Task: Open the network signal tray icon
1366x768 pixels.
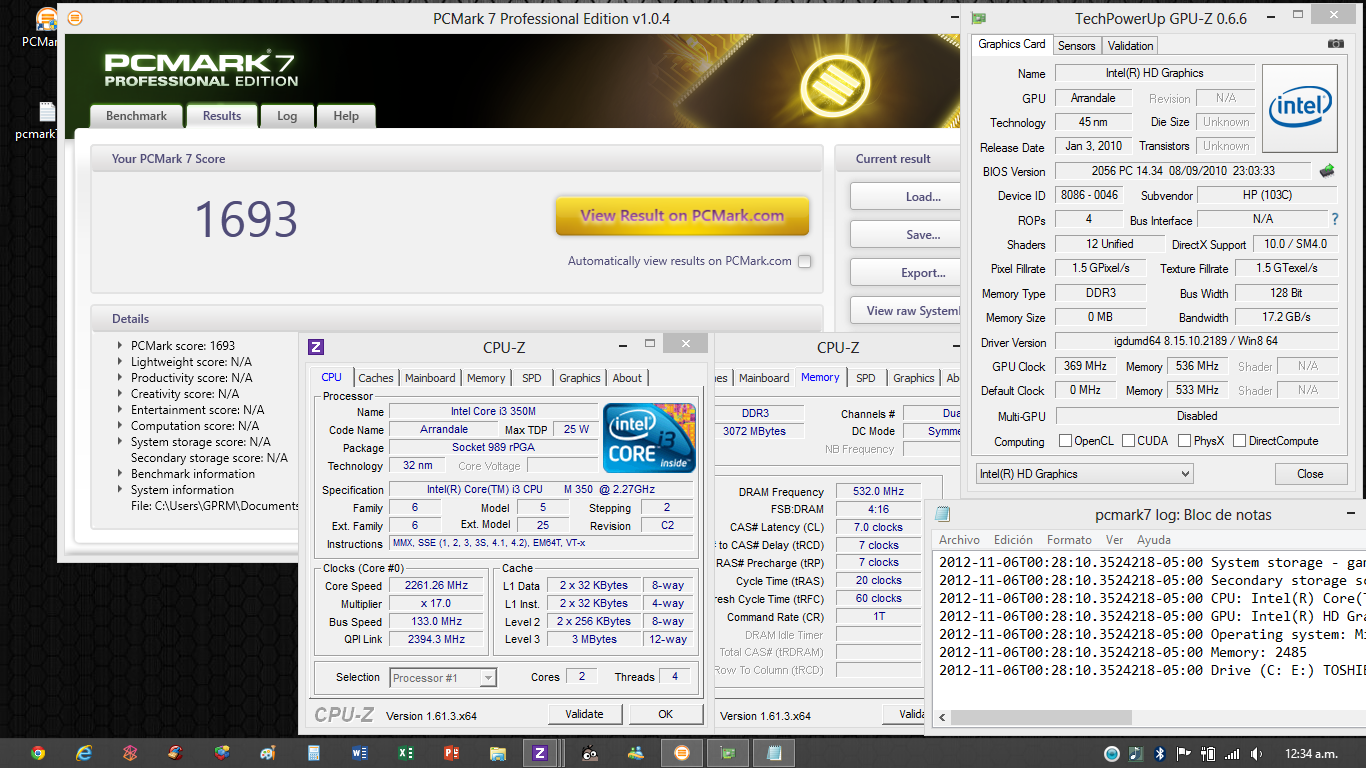Action: (1232, 753)
